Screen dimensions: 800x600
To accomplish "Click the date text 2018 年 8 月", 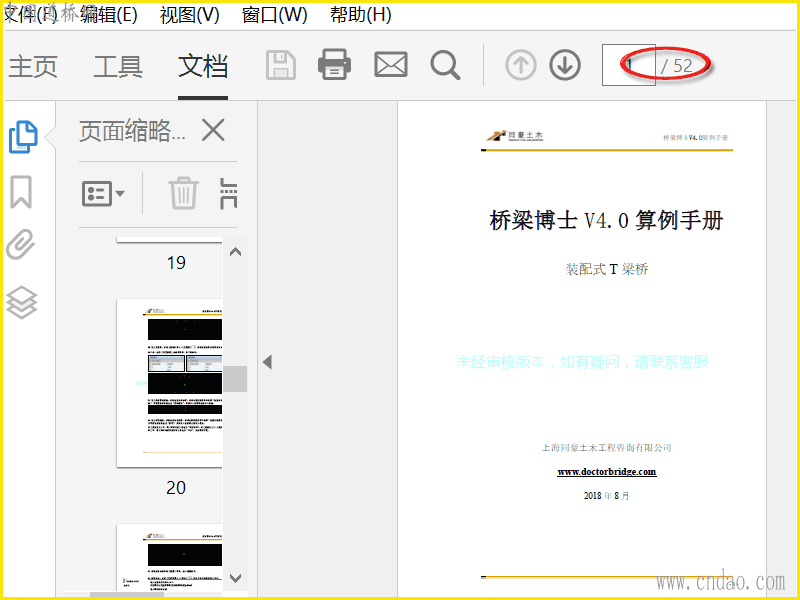I will coord(606,495).
